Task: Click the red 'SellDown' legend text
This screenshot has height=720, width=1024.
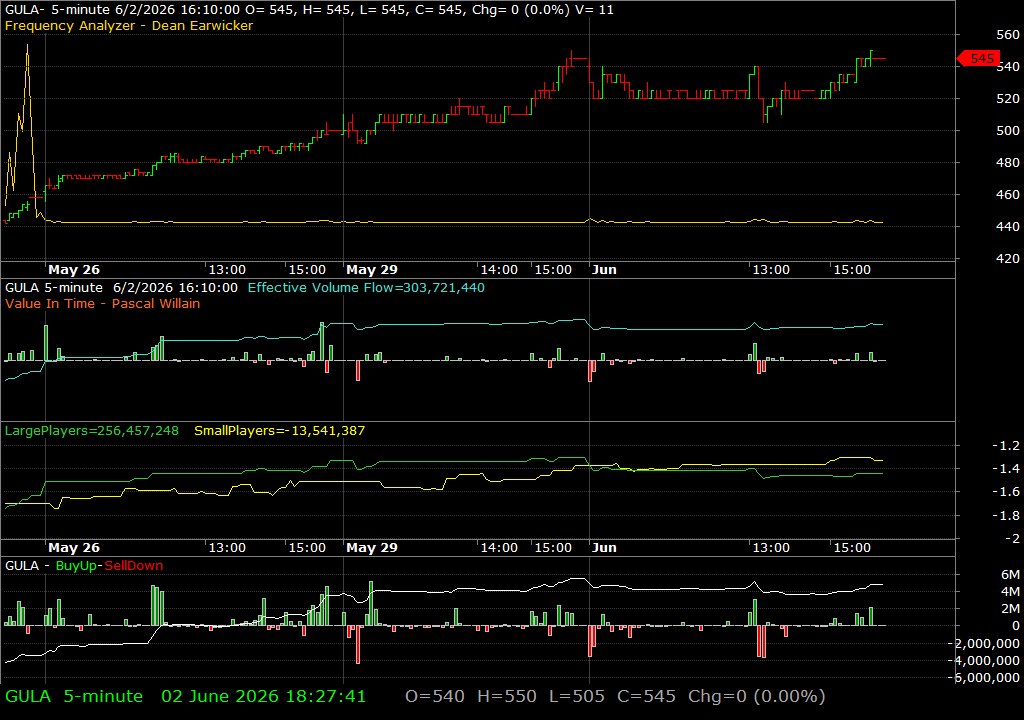Action: (134, 565)
